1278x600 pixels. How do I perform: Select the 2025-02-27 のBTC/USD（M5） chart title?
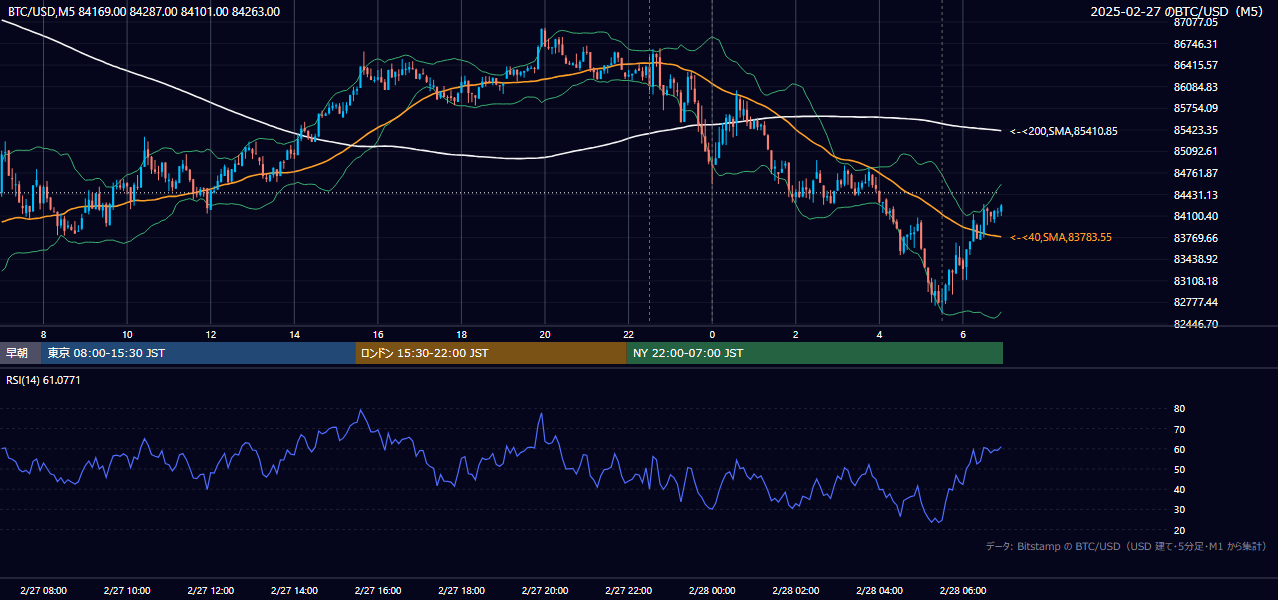pyautogui.click(x=1177, y=12)
